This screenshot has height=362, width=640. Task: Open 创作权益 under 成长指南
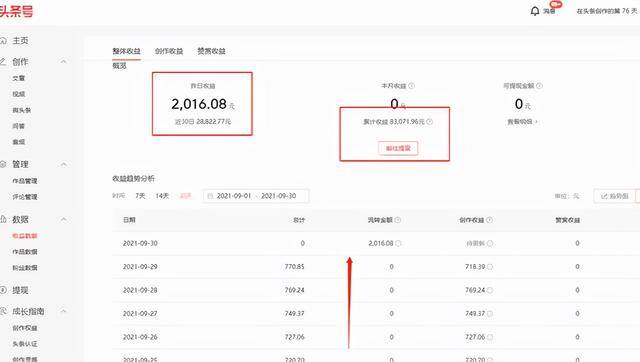[25, 328]
